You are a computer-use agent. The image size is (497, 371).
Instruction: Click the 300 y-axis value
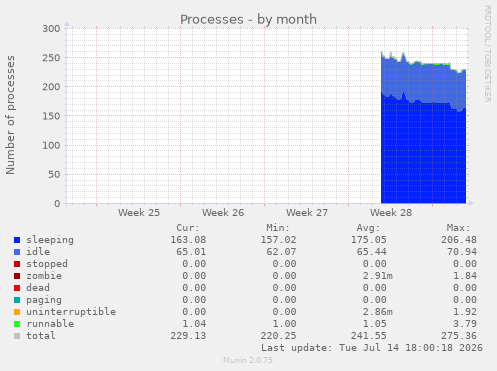tap(51, 29)
